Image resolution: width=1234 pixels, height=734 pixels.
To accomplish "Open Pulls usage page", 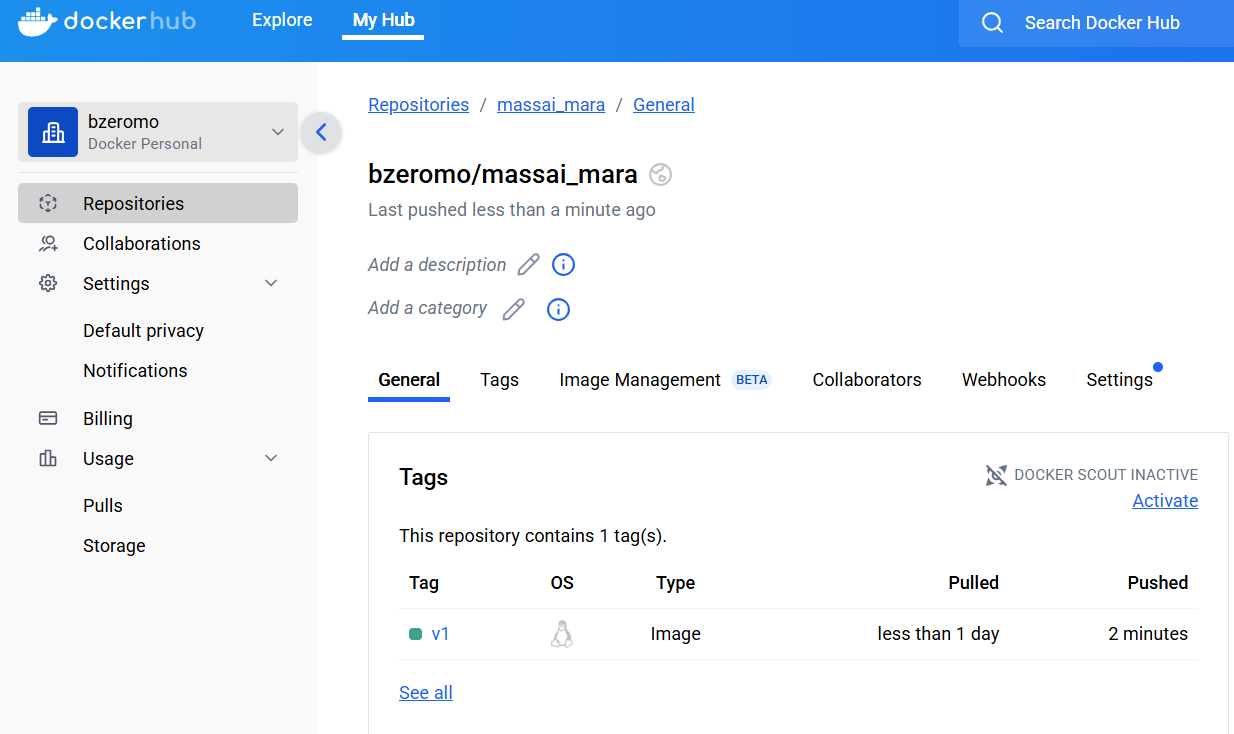I will tap(103, 506).
